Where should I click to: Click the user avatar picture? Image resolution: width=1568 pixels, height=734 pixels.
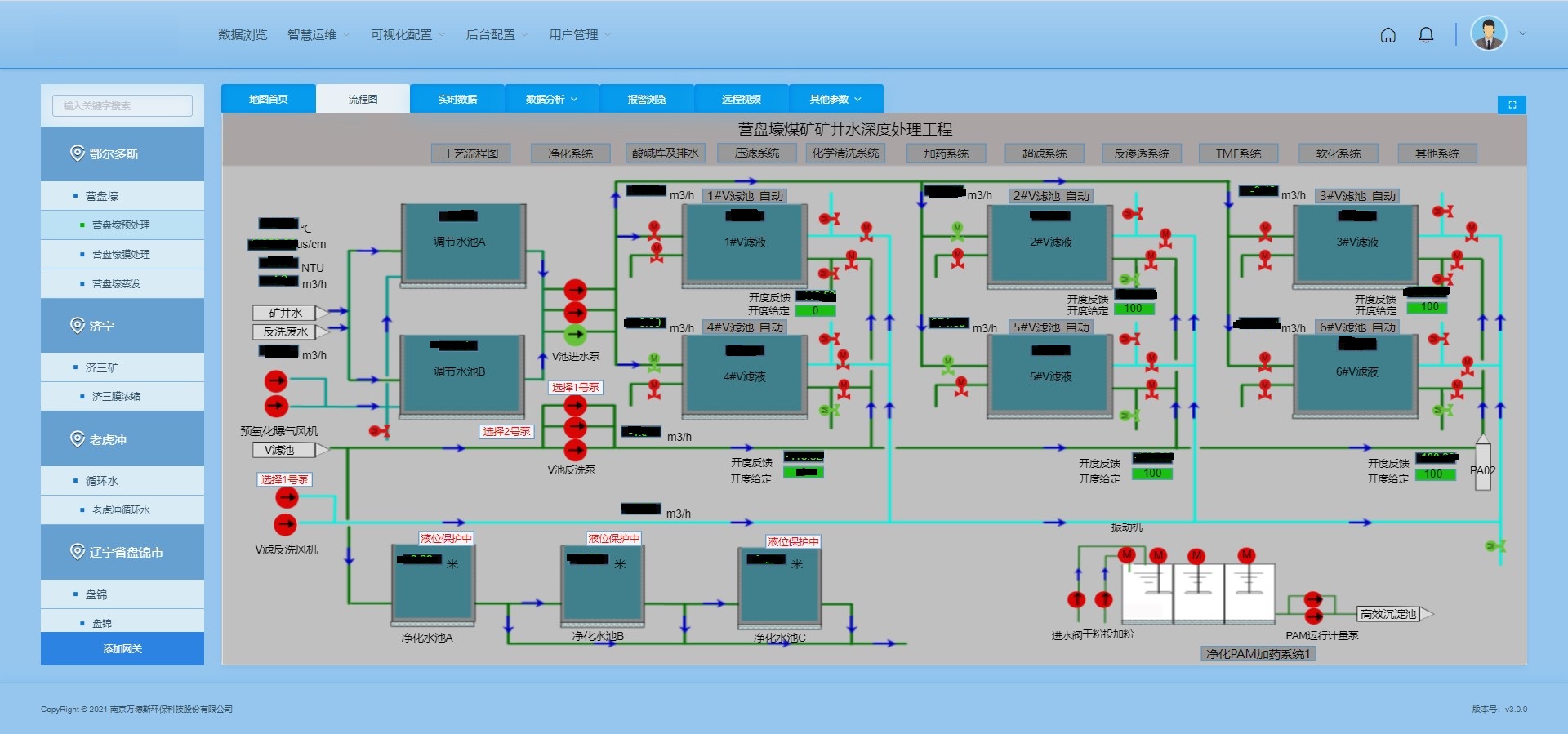(x=1488, y=34)
